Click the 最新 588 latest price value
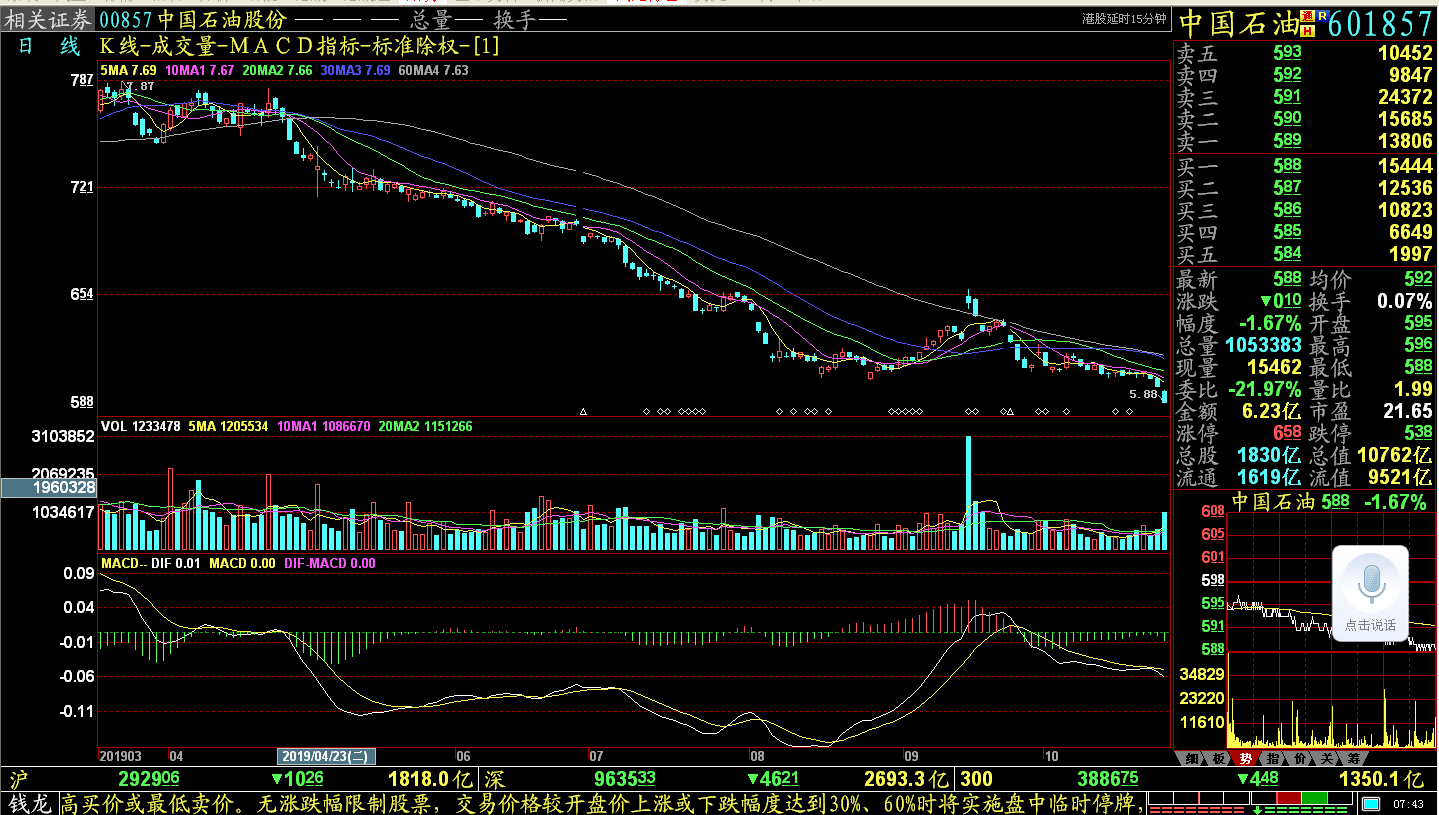1439x815 pixels. tap(1287, 279)
